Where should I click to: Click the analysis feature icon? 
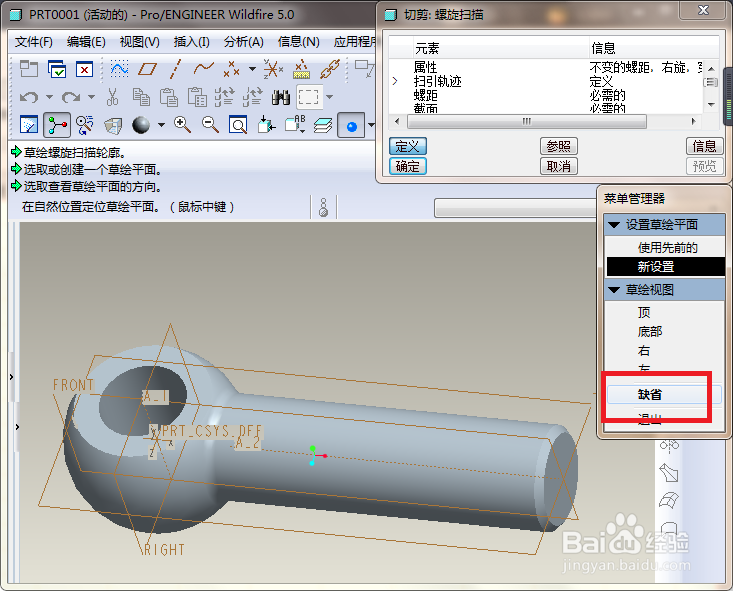tap(302, 69)
